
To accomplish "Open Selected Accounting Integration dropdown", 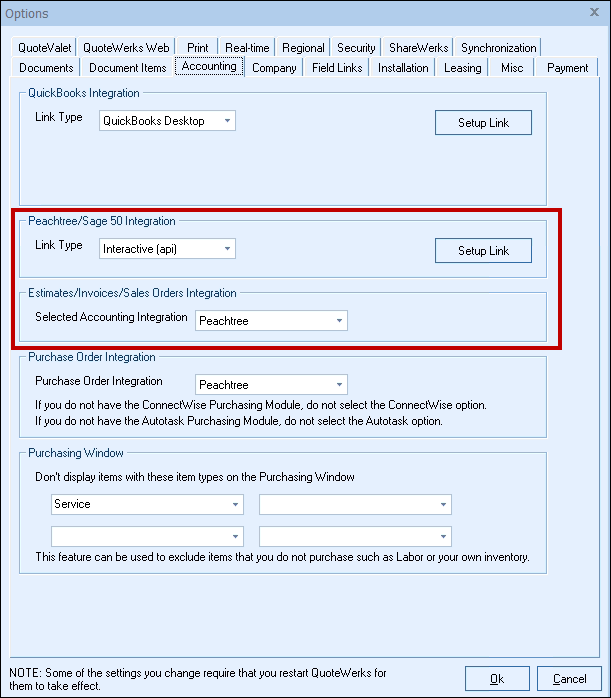I will (271, 321).
